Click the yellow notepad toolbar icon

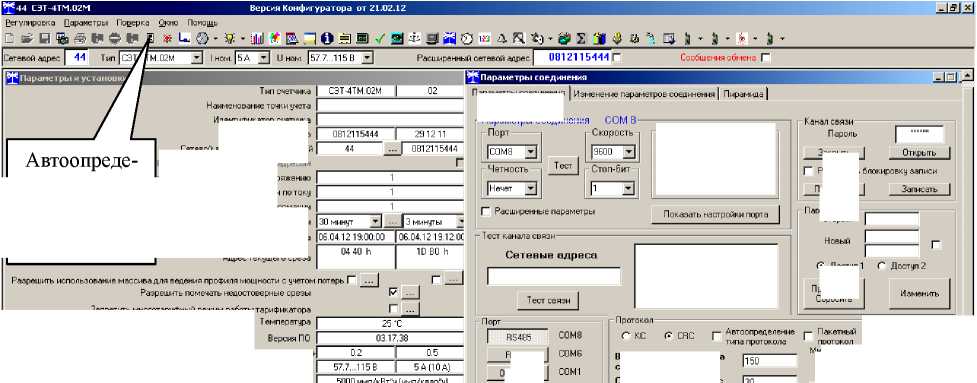point(309,39)
